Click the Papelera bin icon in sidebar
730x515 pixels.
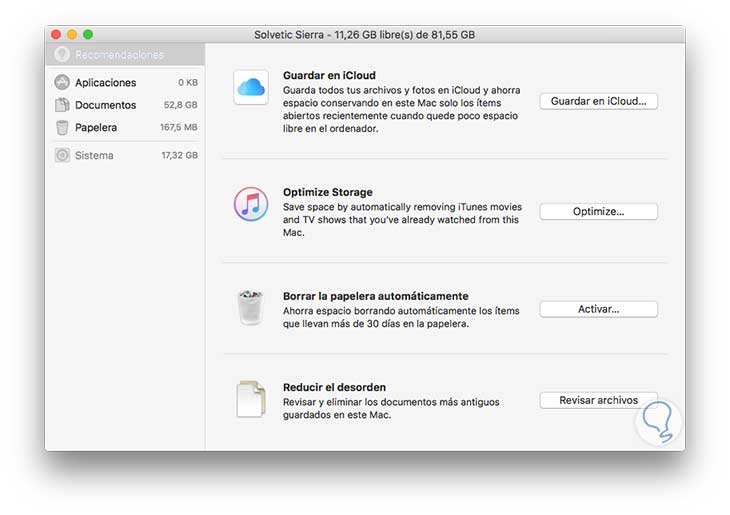click(62, 127)
